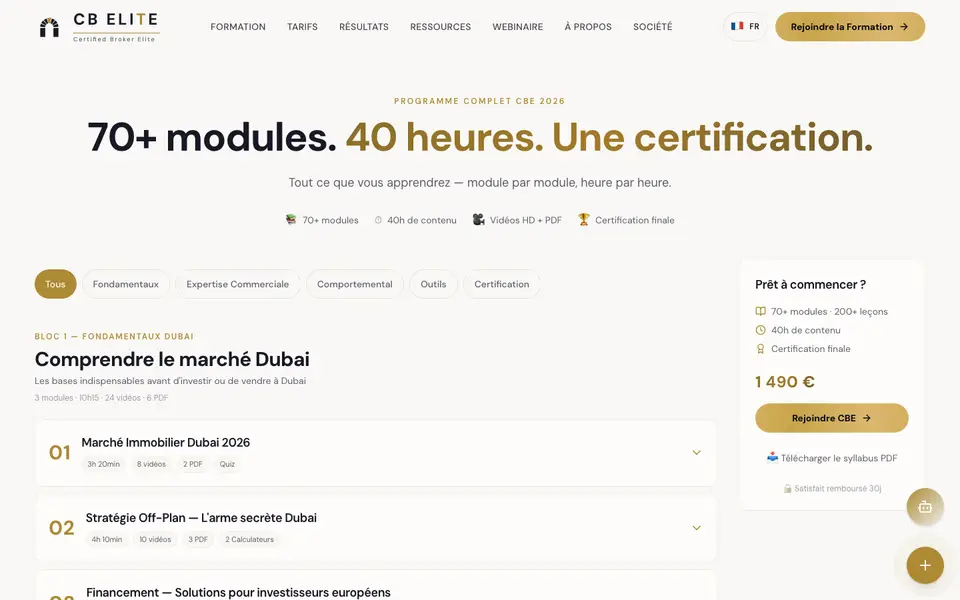
Task: Click the 'Comprendre le marché Dubai' heading
Action: [x=172, y=359]
